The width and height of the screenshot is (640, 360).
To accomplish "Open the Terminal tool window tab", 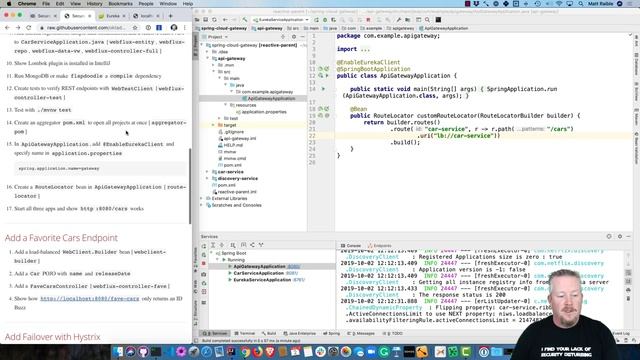I will (245, 333).
